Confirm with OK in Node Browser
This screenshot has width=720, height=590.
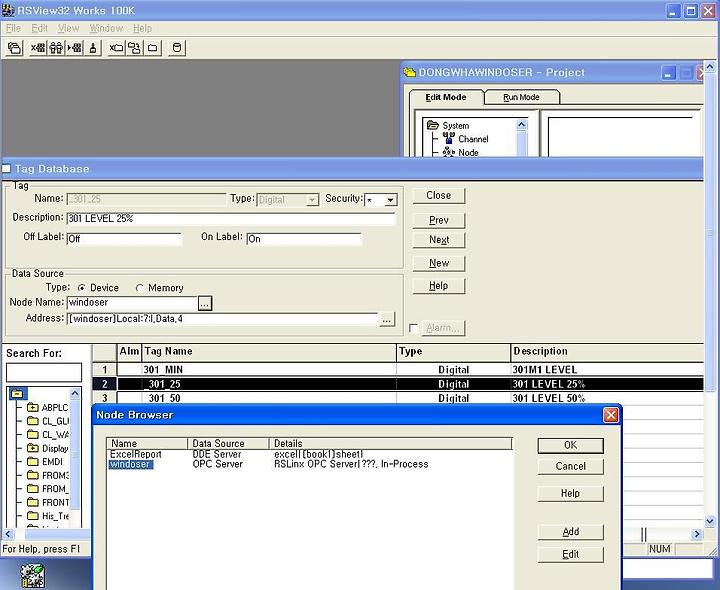[x=570, y=445]
